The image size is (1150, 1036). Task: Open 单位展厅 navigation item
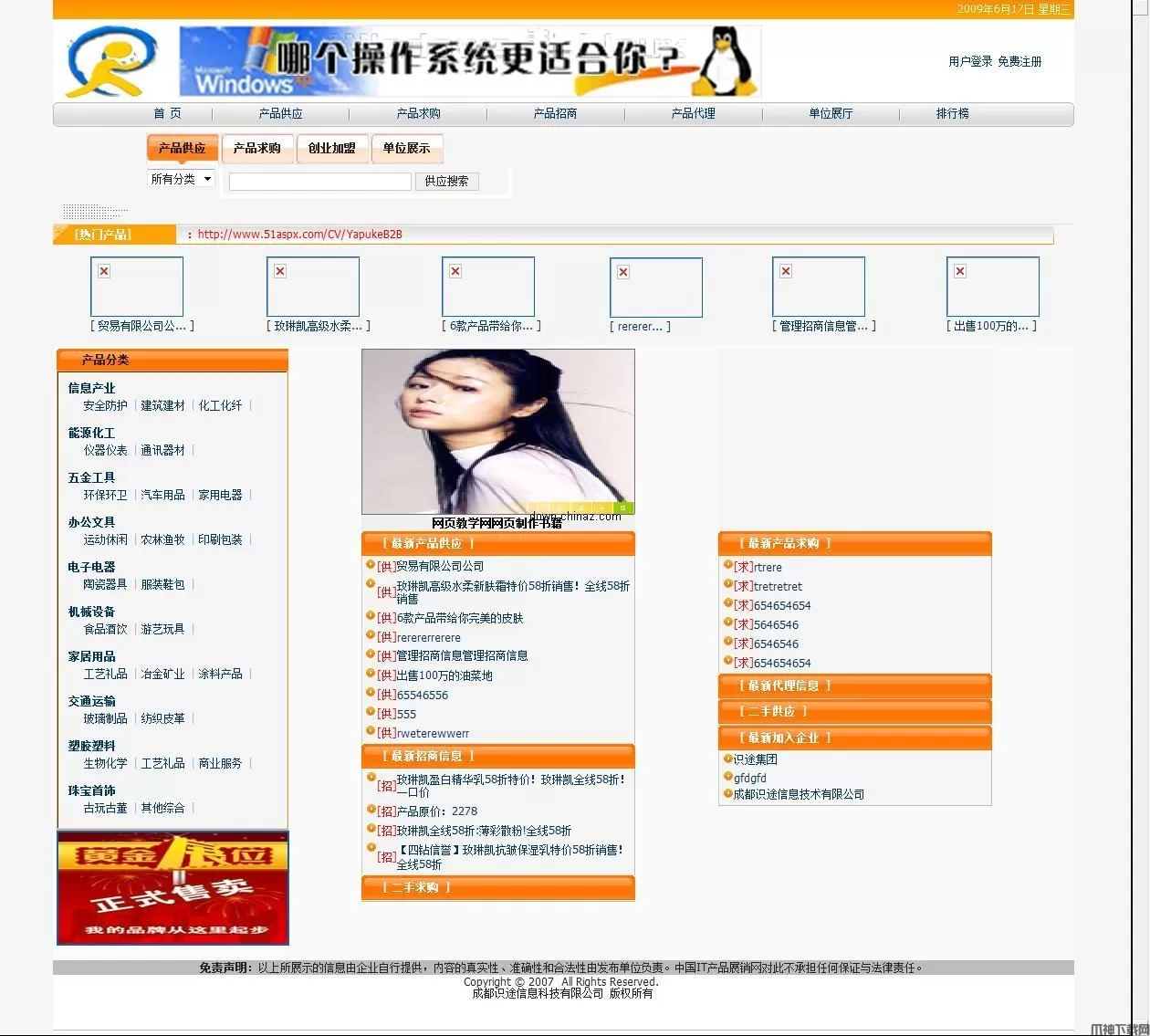click(831, 113)
